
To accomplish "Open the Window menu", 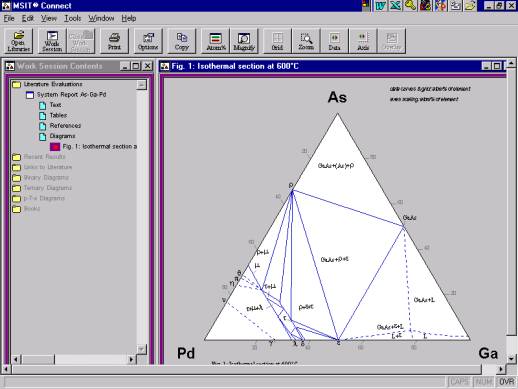I will click(x=101, y=18).
